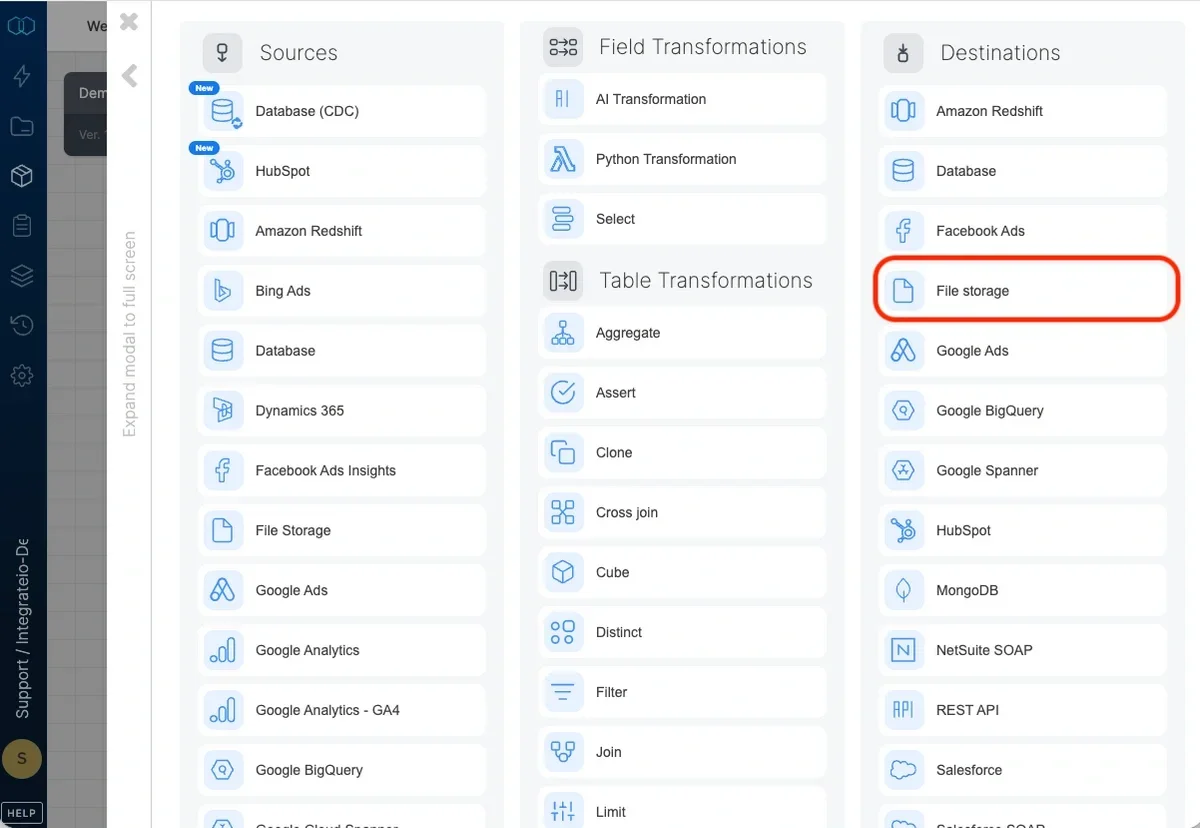The image size is (1200, 828).
Task: Click the HELP button
Action: click(x=22, y=813)
